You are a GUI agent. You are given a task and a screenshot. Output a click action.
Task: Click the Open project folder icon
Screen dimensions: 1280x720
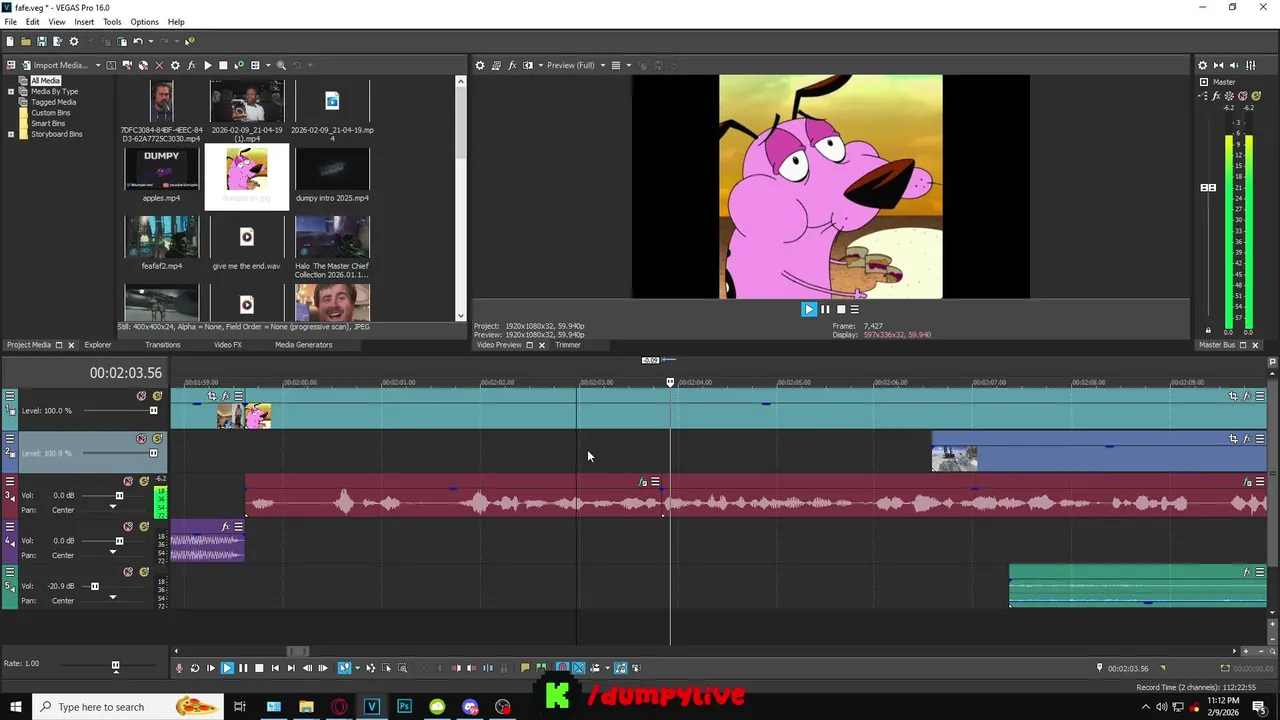click(x=25, y=41)
